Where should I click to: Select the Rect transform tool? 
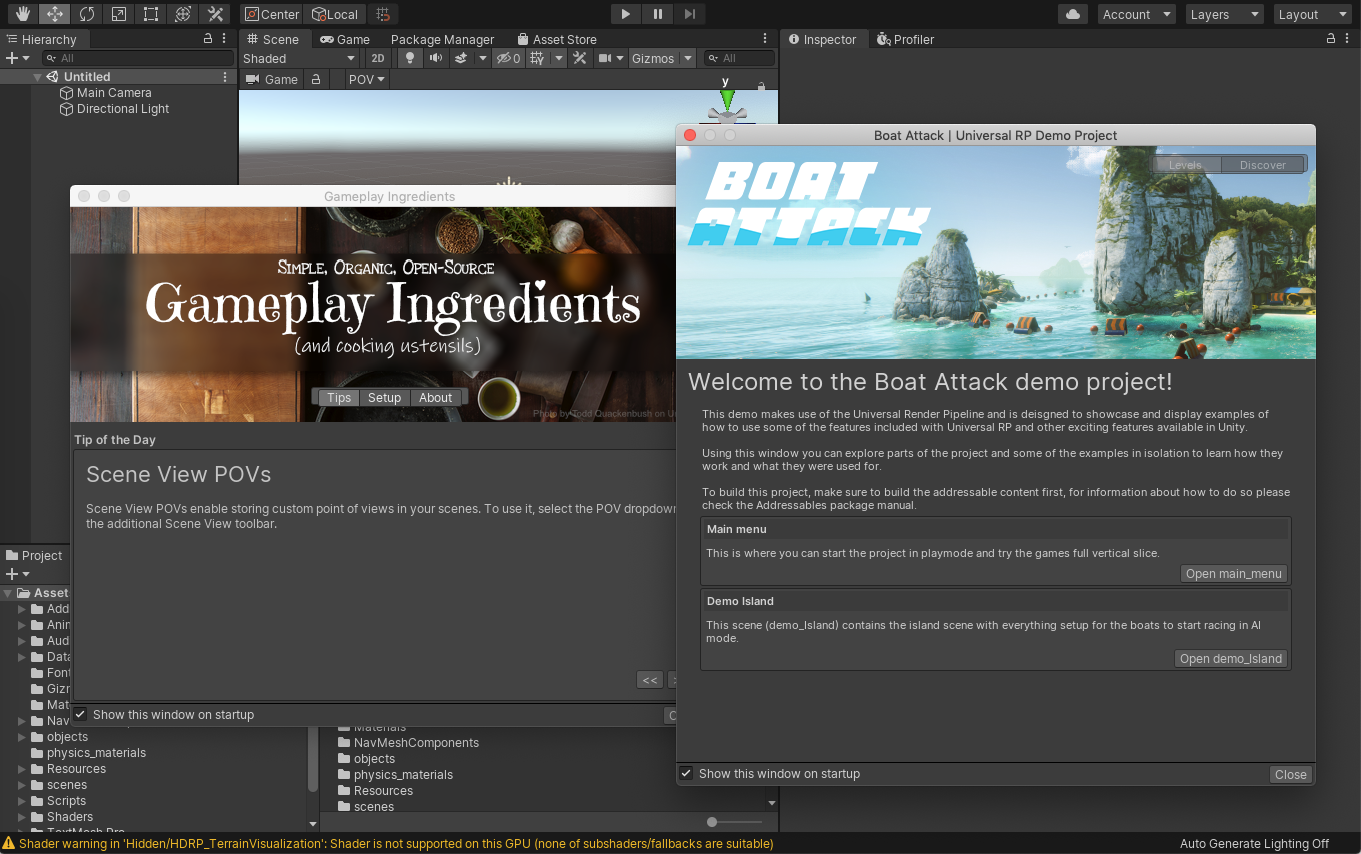(151, 14)
